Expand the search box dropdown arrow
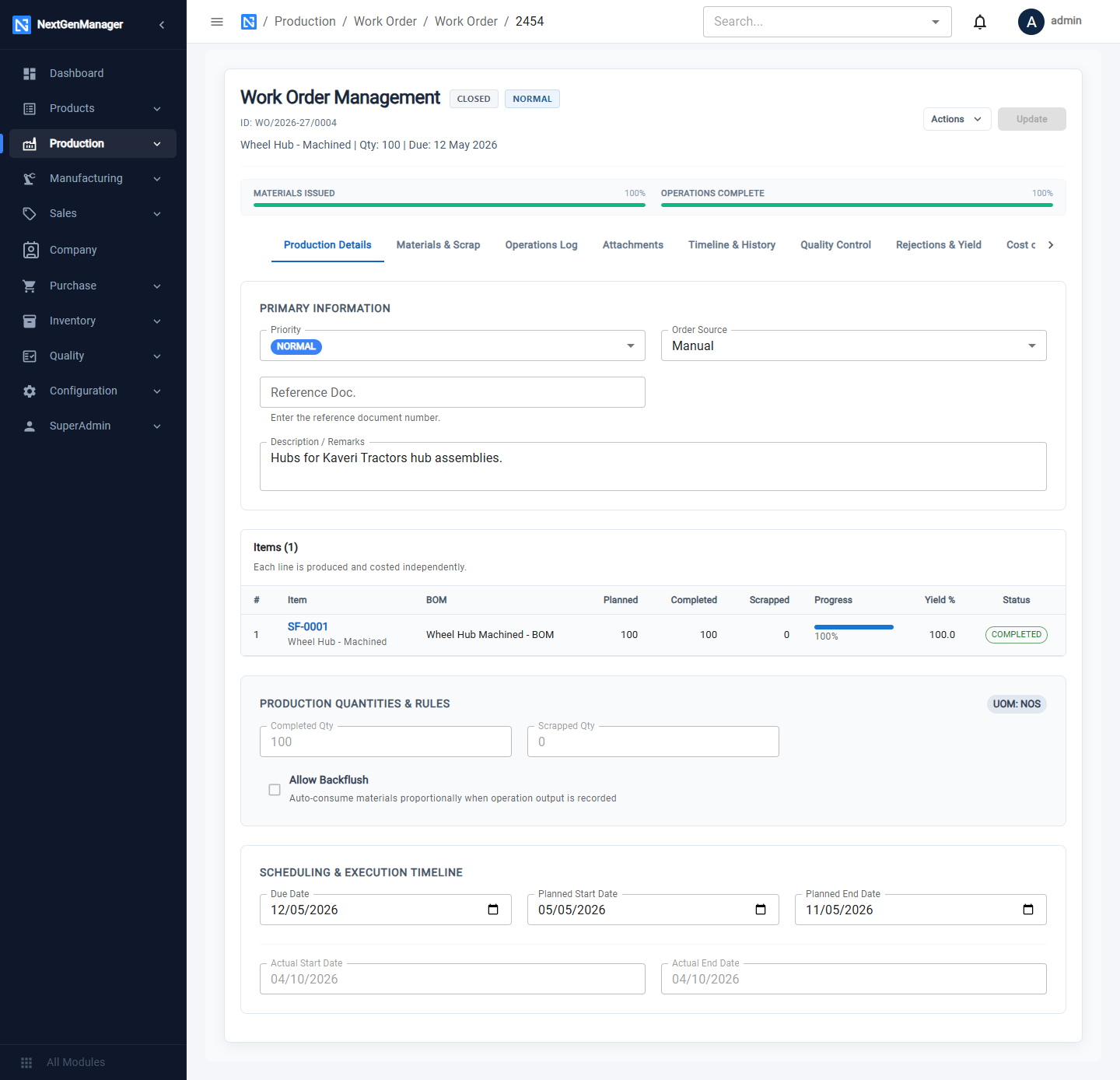The height and width of the screenshot is (1080, 1120). [936, 22]
